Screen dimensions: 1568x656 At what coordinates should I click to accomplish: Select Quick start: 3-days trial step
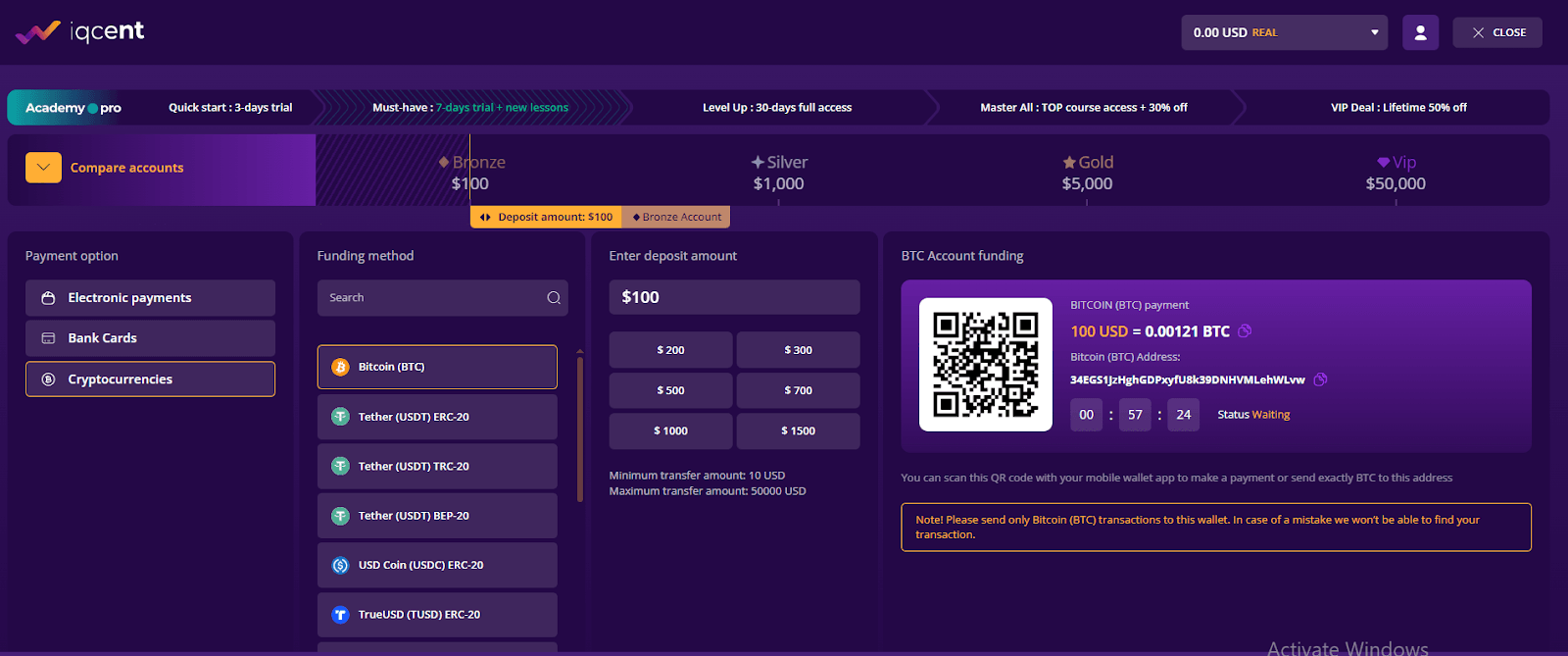pos(230,108)
